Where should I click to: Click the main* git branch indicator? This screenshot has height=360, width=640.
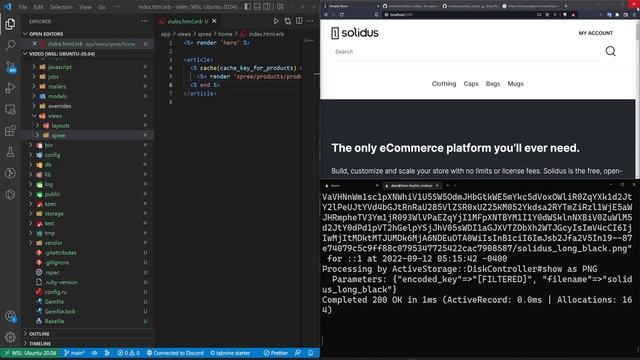coord(74,353)
